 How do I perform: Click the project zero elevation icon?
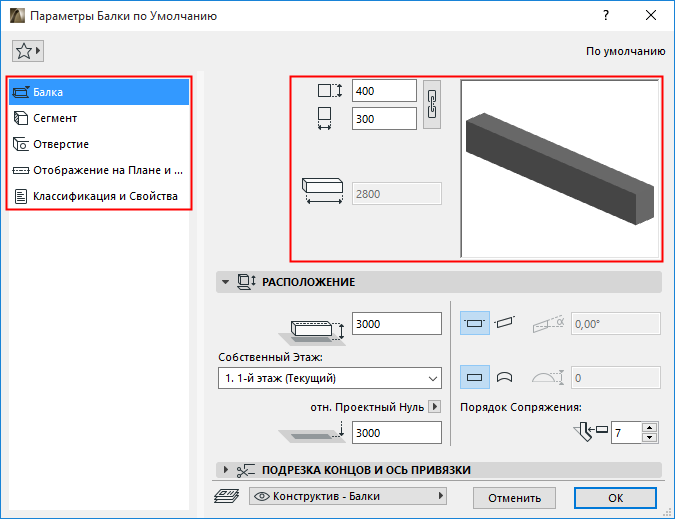coord(312,432)
